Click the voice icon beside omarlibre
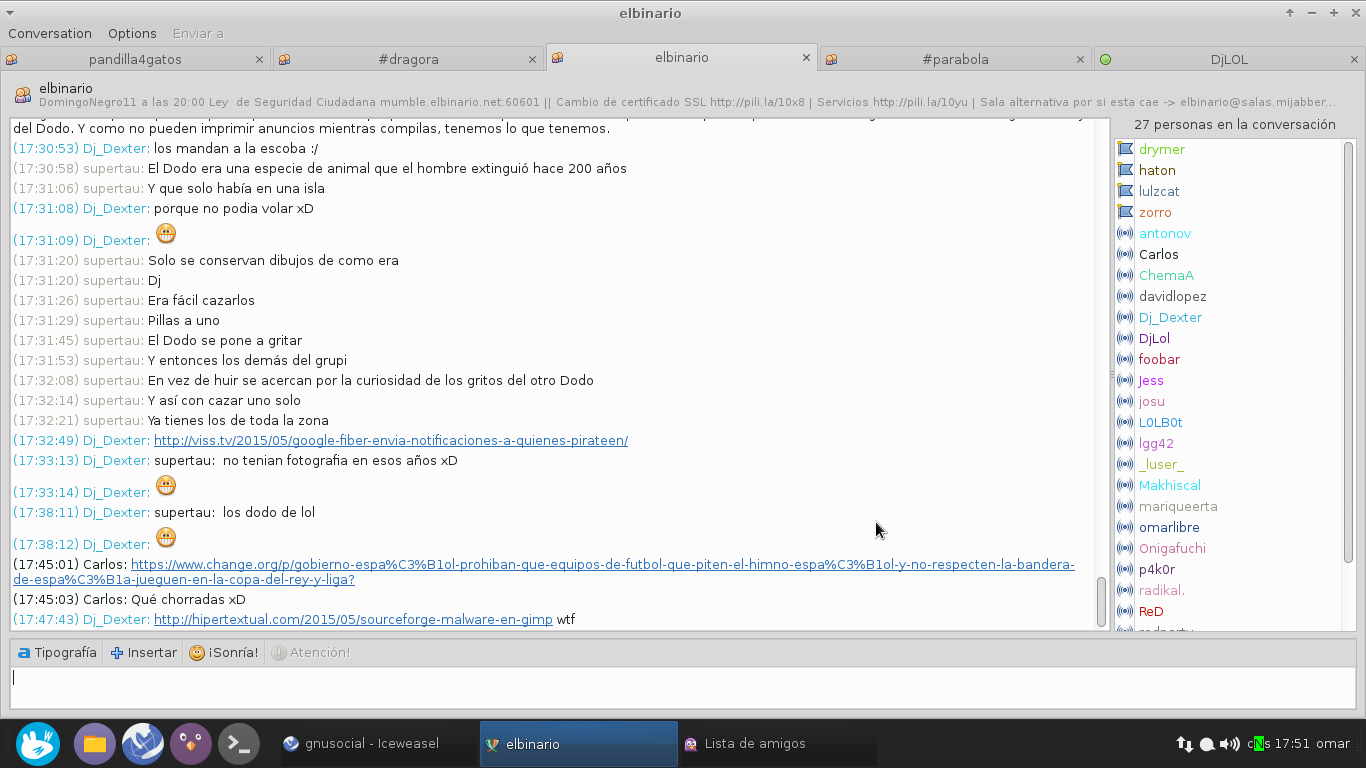Viewport: 1366px width, 768px height. pyautogui.click(x=1125, y=527)
